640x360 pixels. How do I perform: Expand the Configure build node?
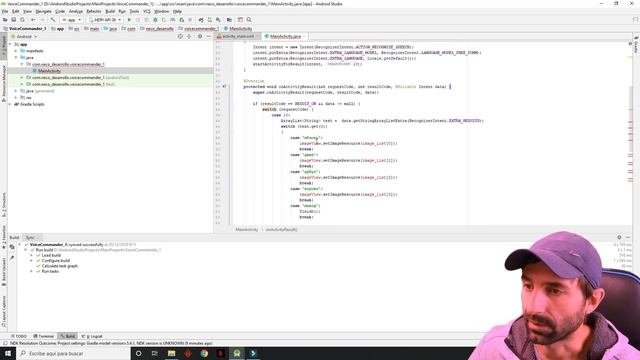pos(31,260)
